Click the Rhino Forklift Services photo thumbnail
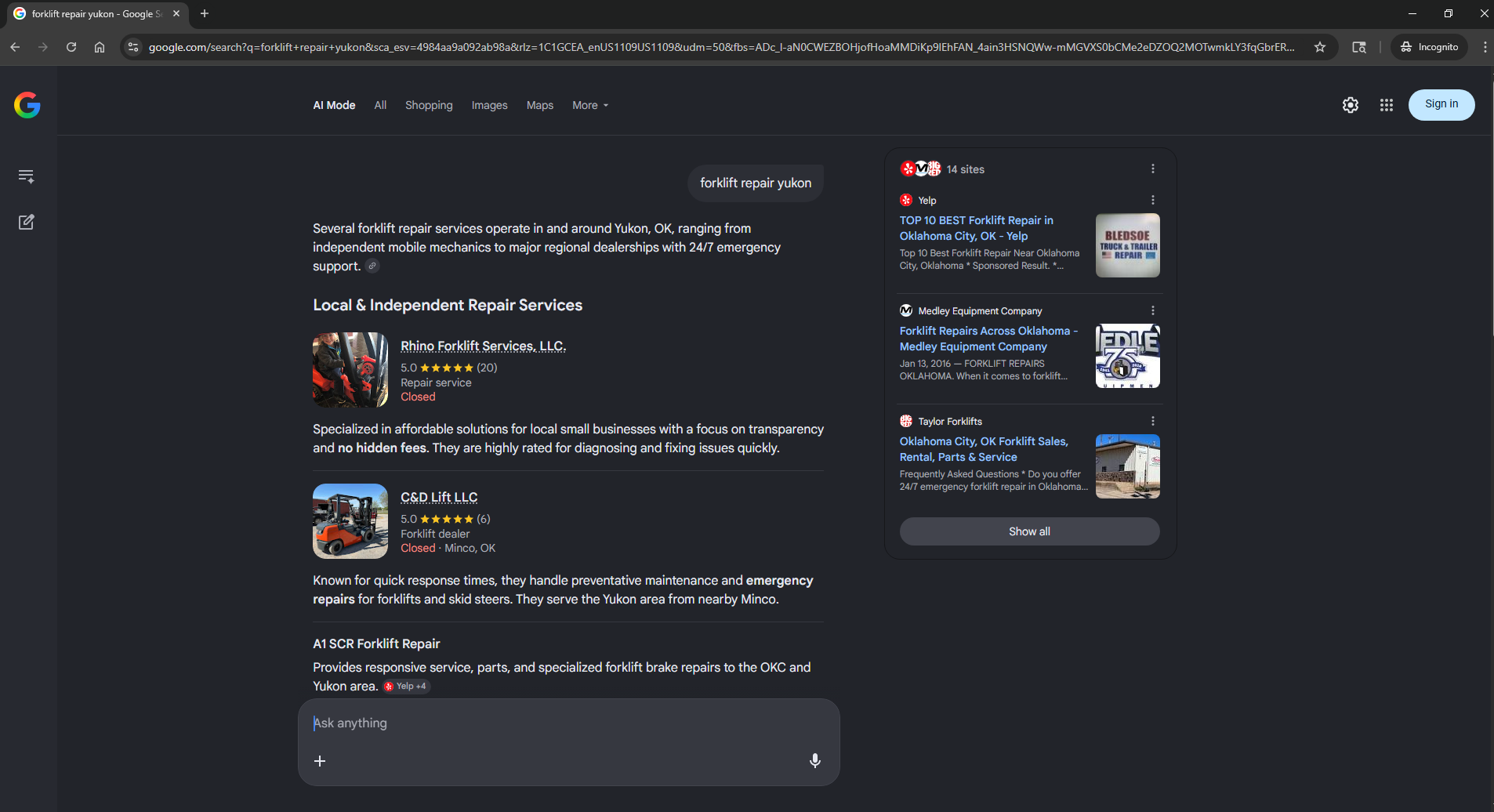The height and width of the screenshot is (812, 1494). pos(350,370)
